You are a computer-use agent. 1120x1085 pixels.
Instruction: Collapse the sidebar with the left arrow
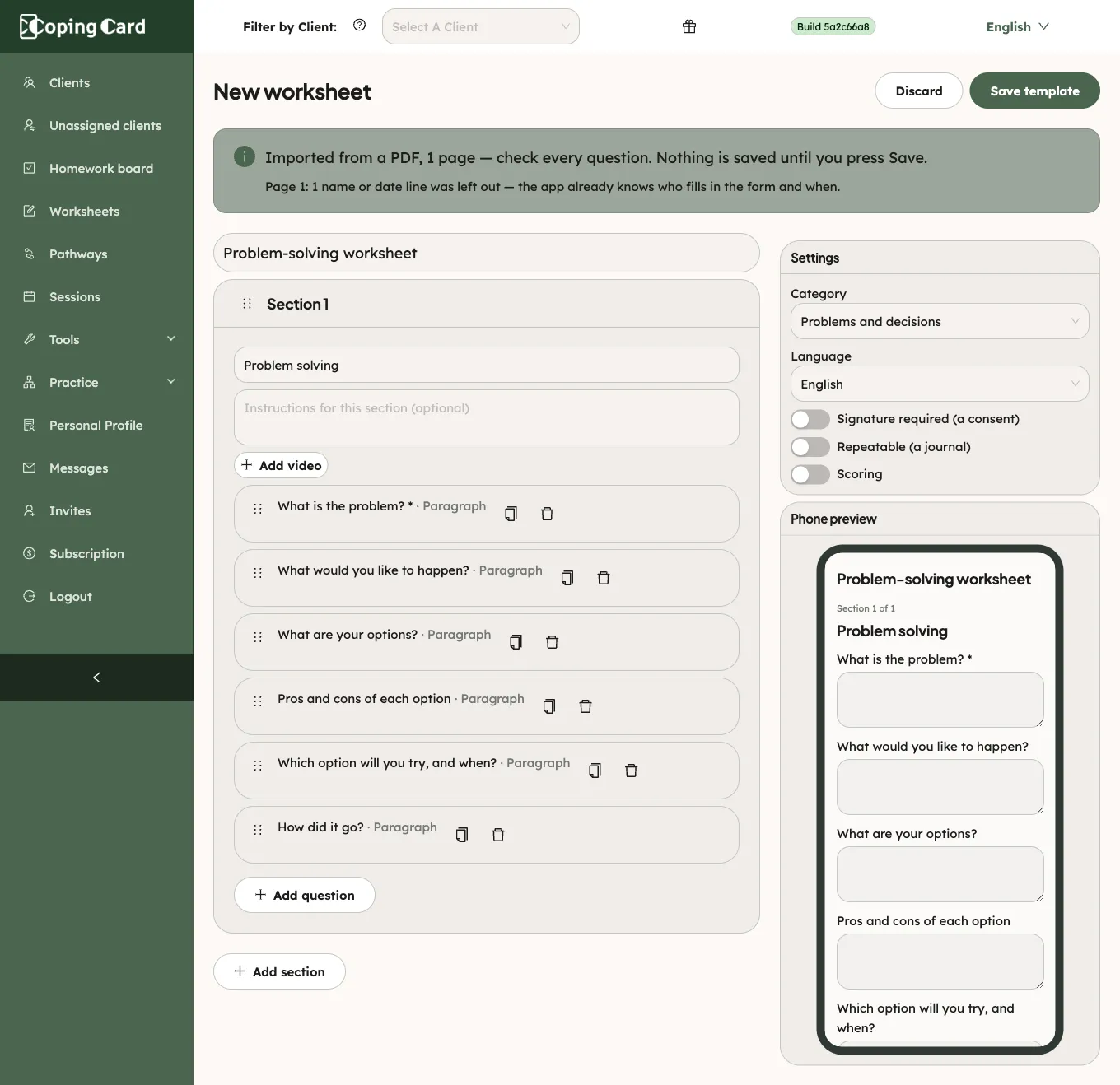point(96,678)
